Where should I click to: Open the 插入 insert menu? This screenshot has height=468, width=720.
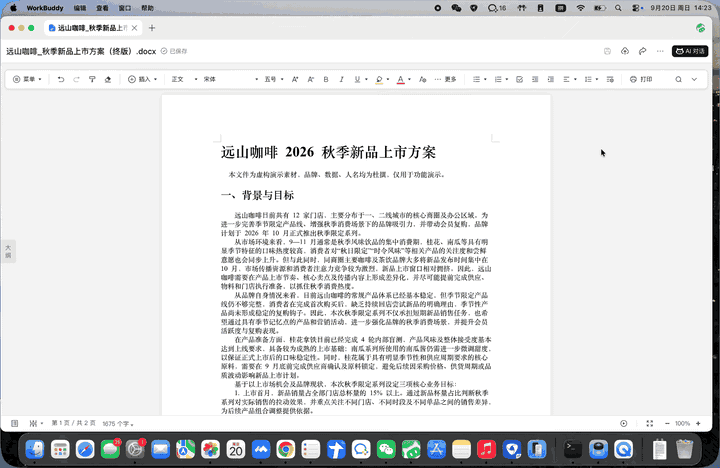point(142,79)
